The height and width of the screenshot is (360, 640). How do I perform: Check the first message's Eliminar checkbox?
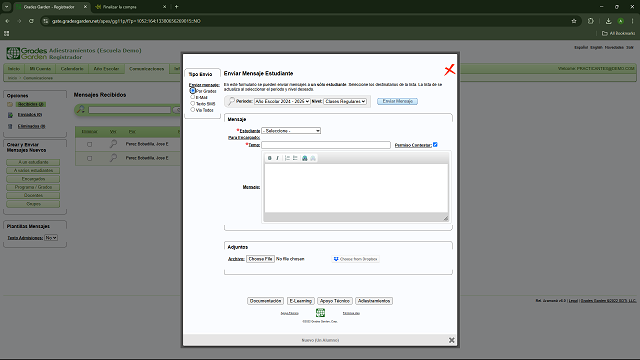[89, 144]
